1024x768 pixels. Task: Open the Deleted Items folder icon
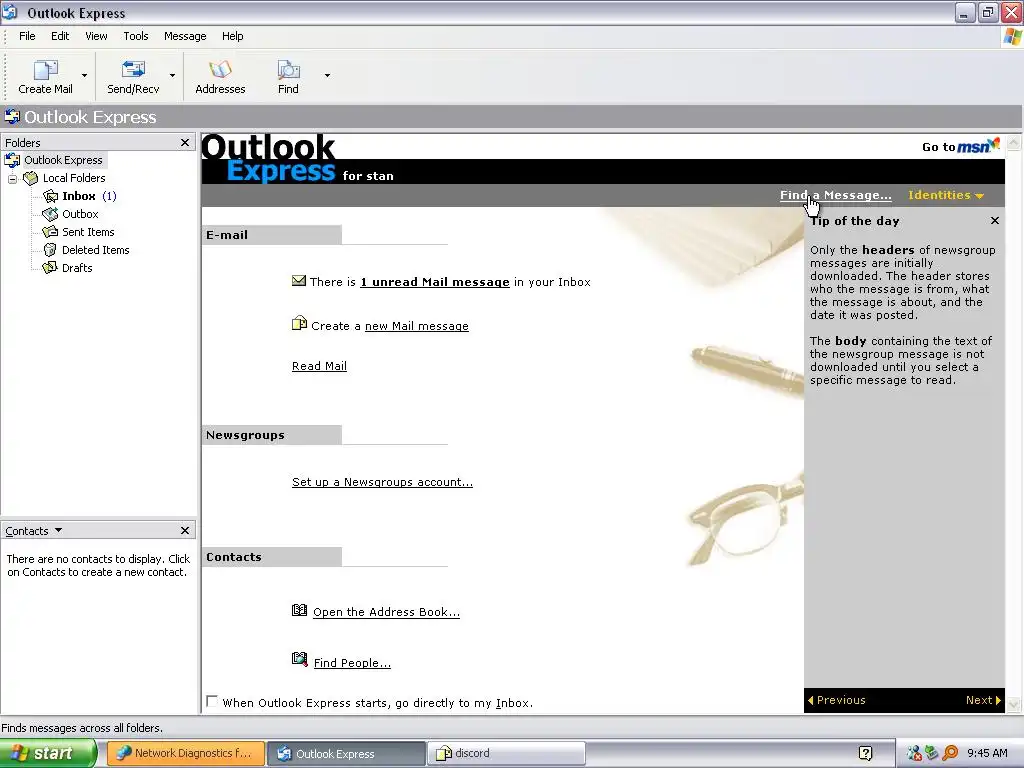tap(50, 249)
